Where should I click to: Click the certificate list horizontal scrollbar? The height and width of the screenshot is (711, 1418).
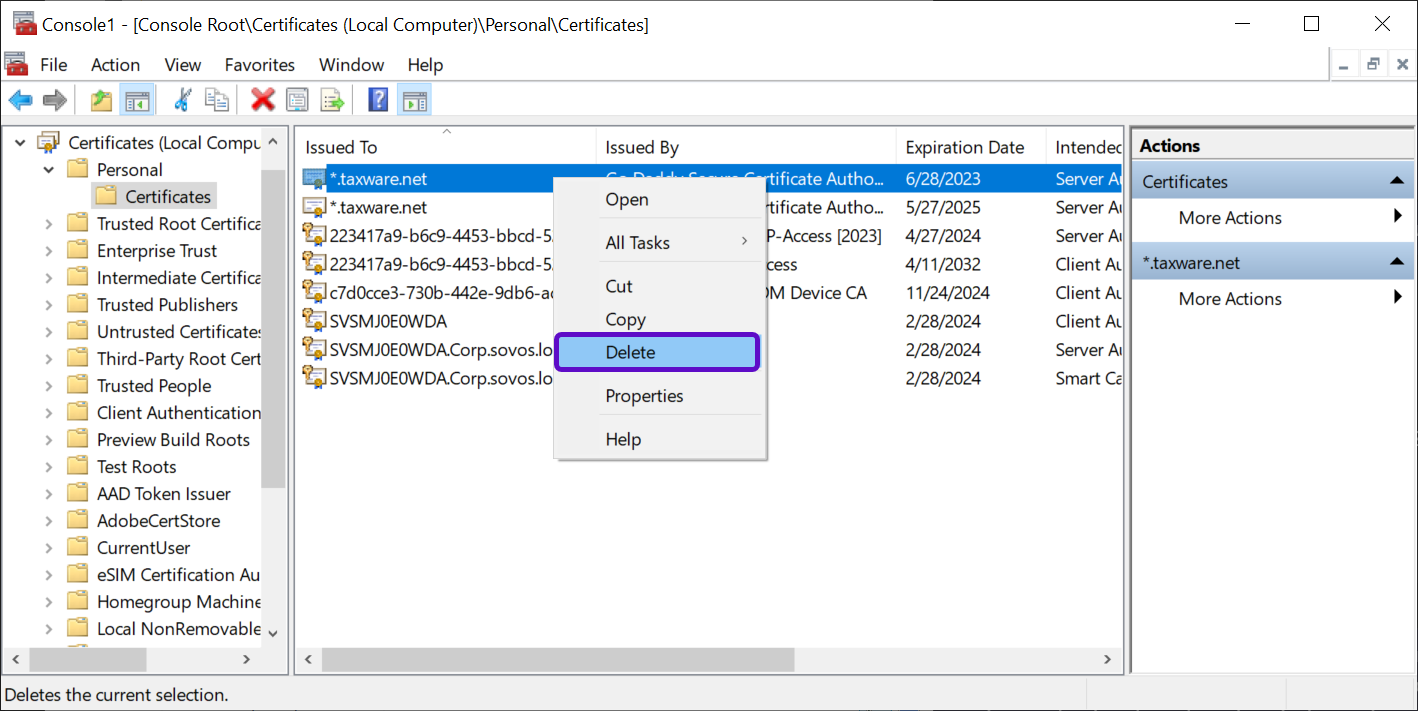click(x=558, y=660)
